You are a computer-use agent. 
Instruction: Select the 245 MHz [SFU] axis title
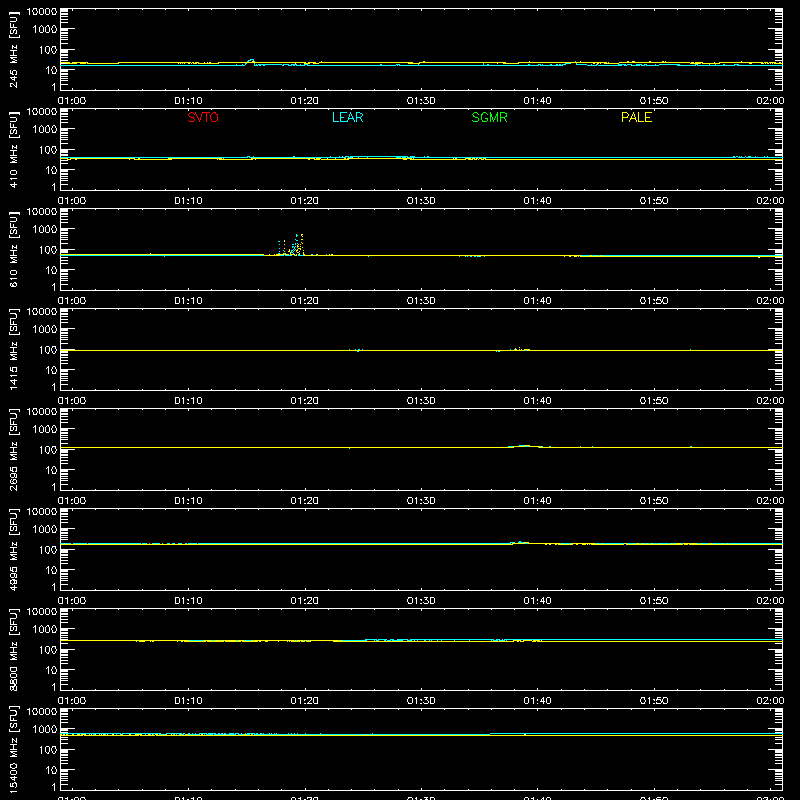click(14, 50)
